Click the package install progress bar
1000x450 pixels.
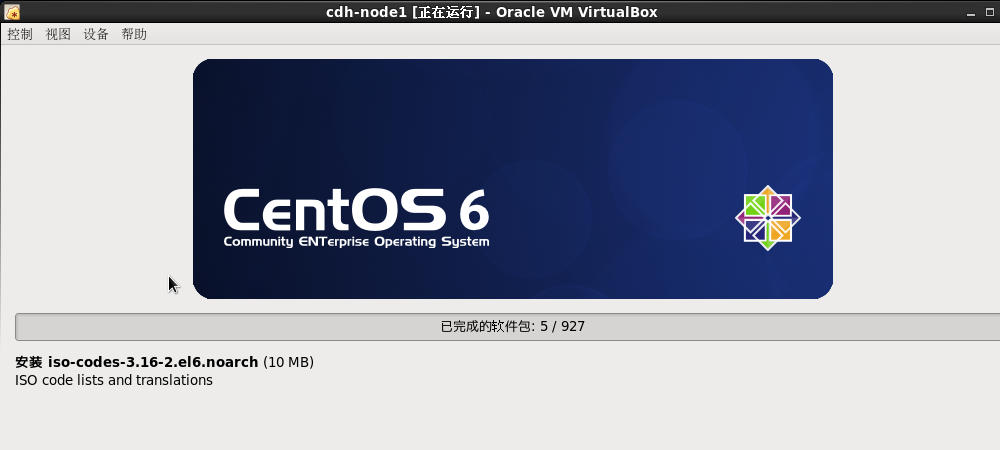508,327
